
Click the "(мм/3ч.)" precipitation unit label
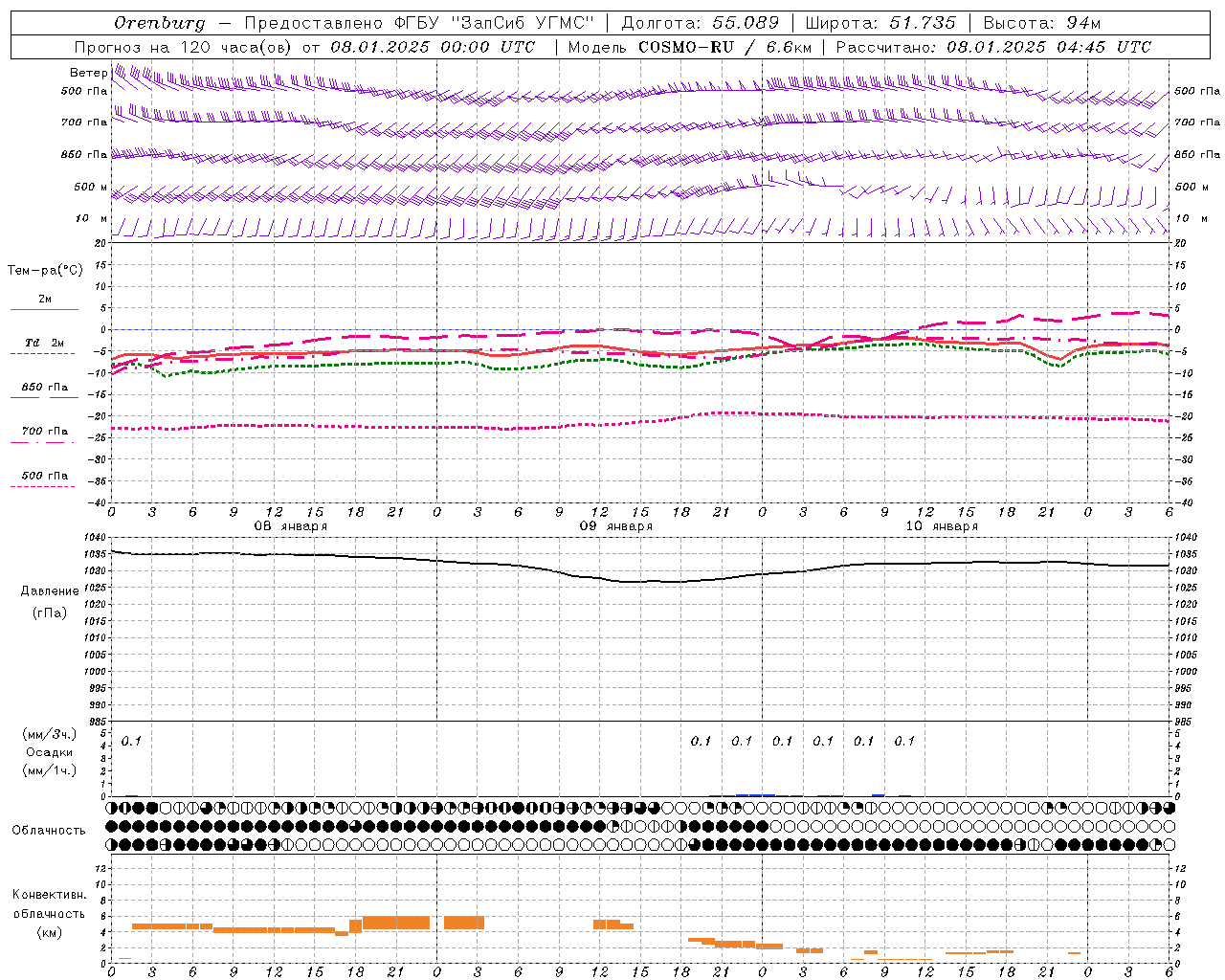(x=50, y=734)
